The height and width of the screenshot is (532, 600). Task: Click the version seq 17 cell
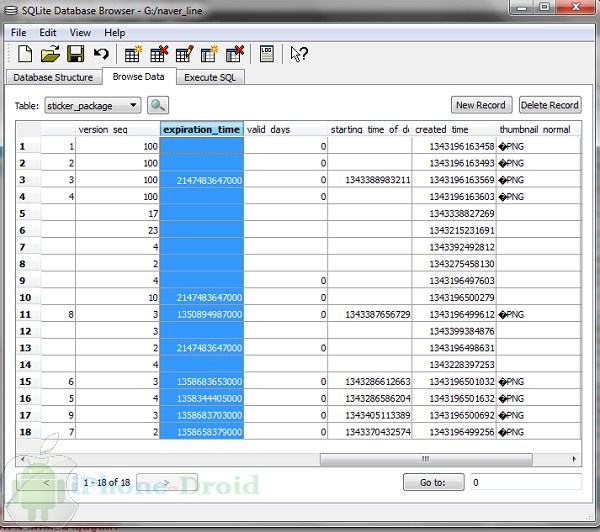pos(117,214)
